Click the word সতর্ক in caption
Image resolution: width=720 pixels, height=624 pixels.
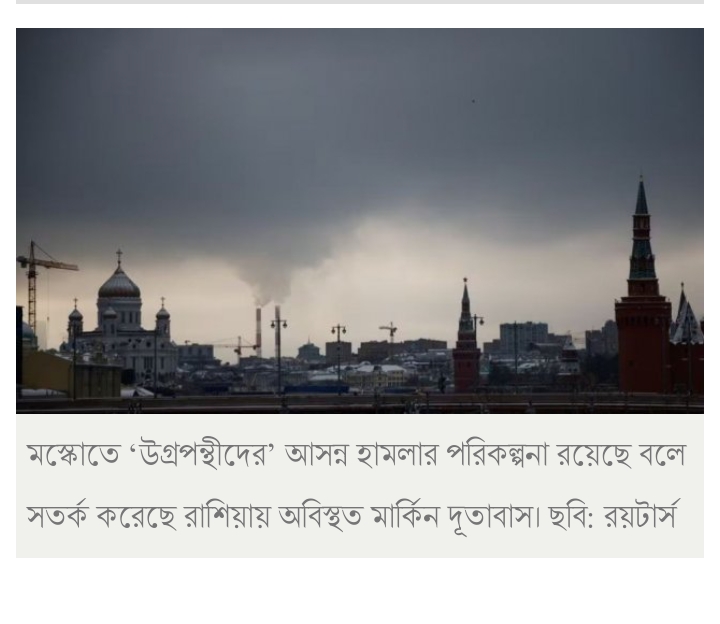pyautogui.click(x=56, y=516)
